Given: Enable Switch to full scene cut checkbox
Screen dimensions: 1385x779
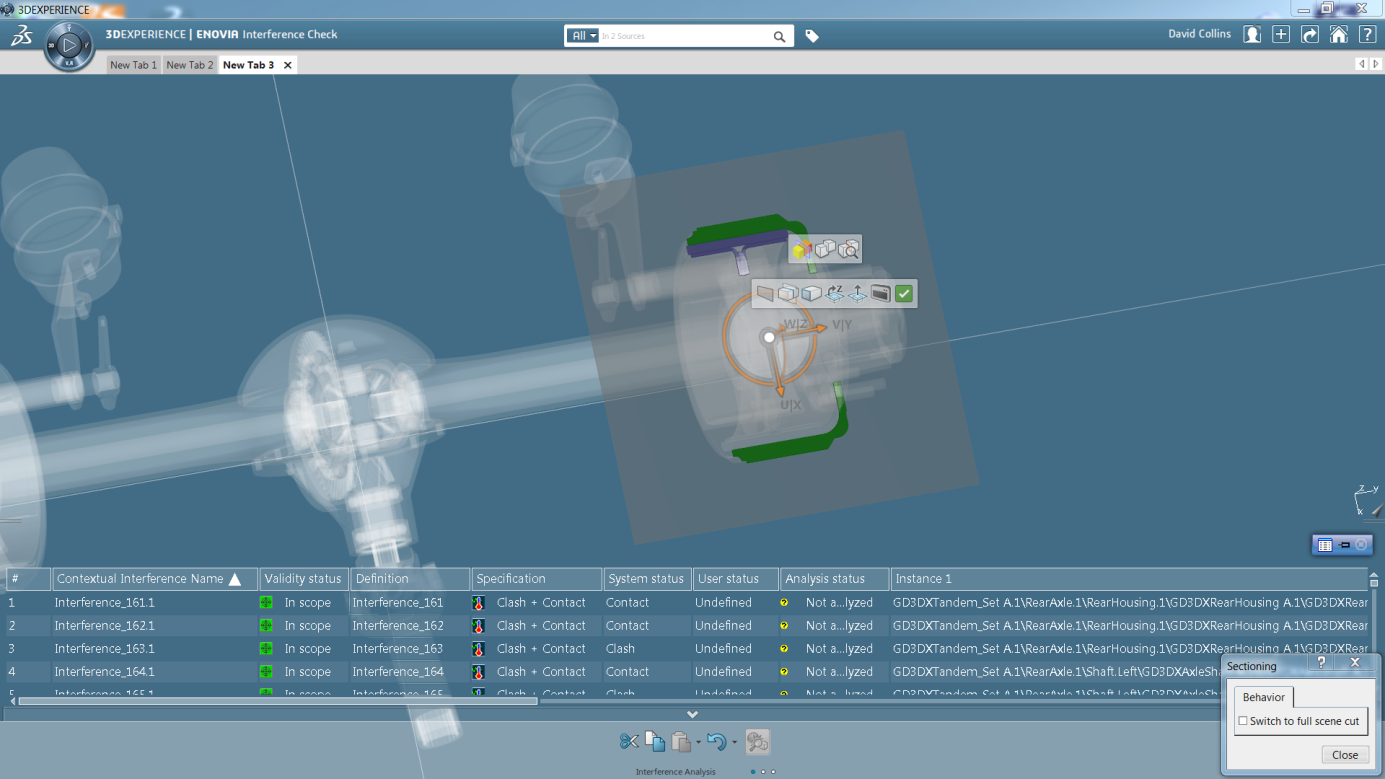Looking at the screenshot, I should point(1243,721).
